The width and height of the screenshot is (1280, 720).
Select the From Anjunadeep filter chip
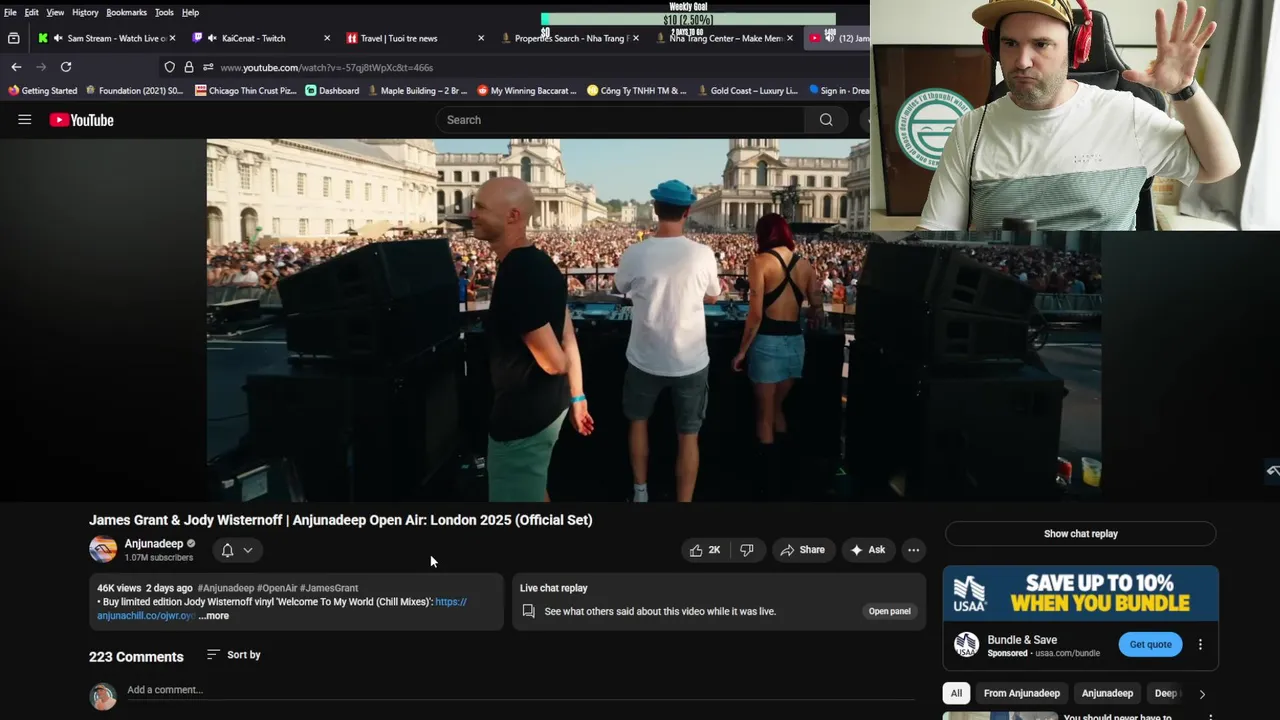coord(1021,693)
